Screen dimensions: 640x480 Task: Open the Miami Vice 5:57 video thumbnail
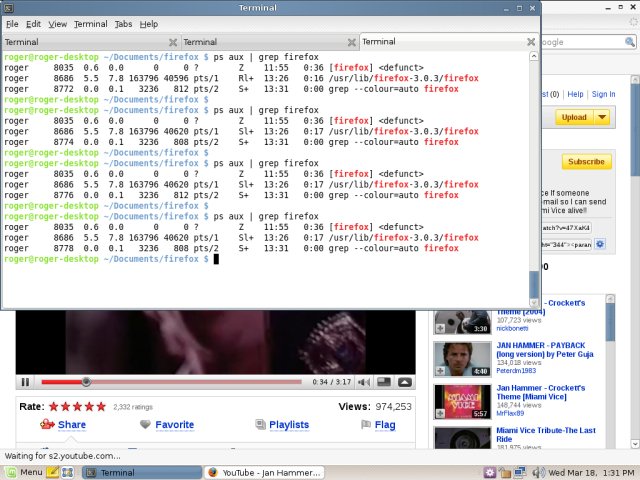[462, 402]
